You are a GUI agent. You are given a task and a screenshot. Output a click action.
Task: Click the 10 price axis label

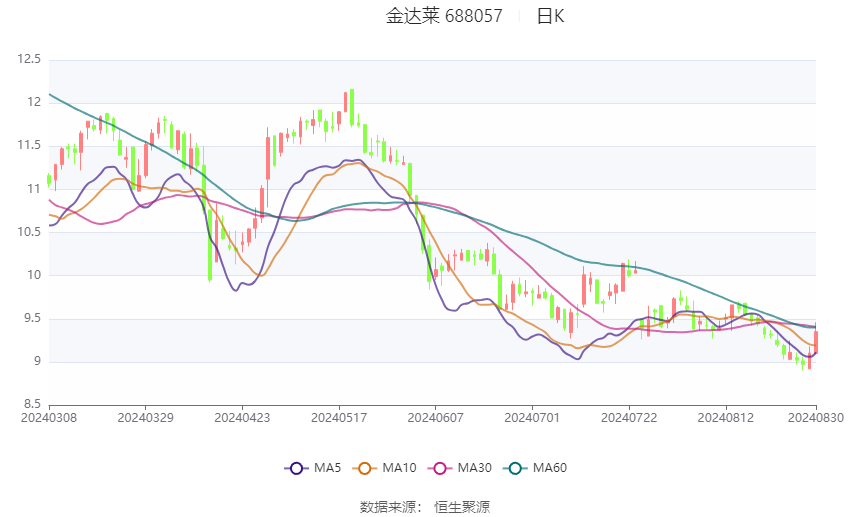click(34, 275)
